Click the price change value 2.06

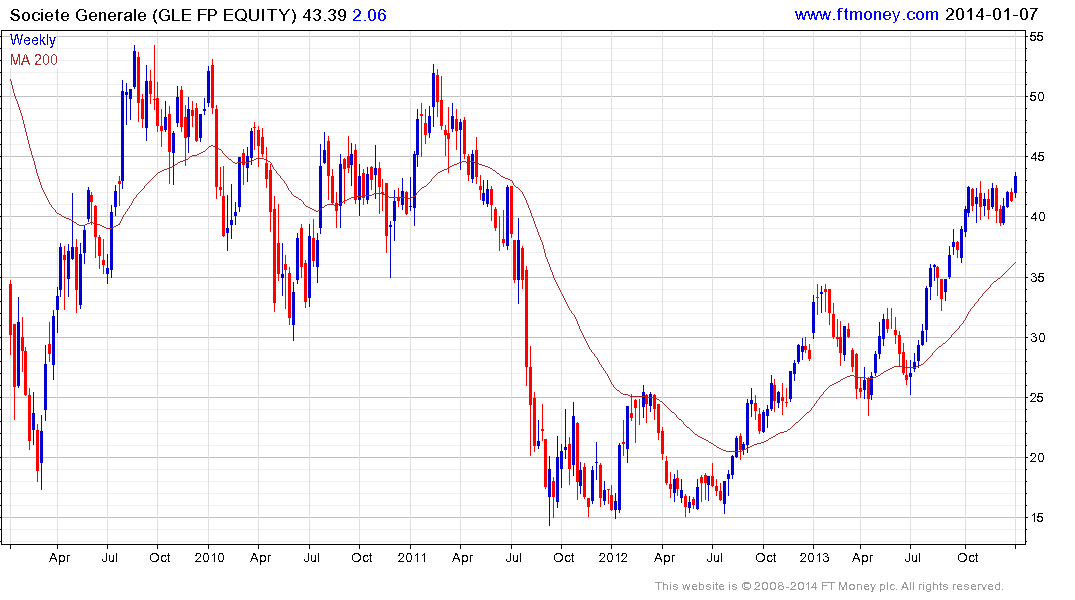(x=370, y=15)
